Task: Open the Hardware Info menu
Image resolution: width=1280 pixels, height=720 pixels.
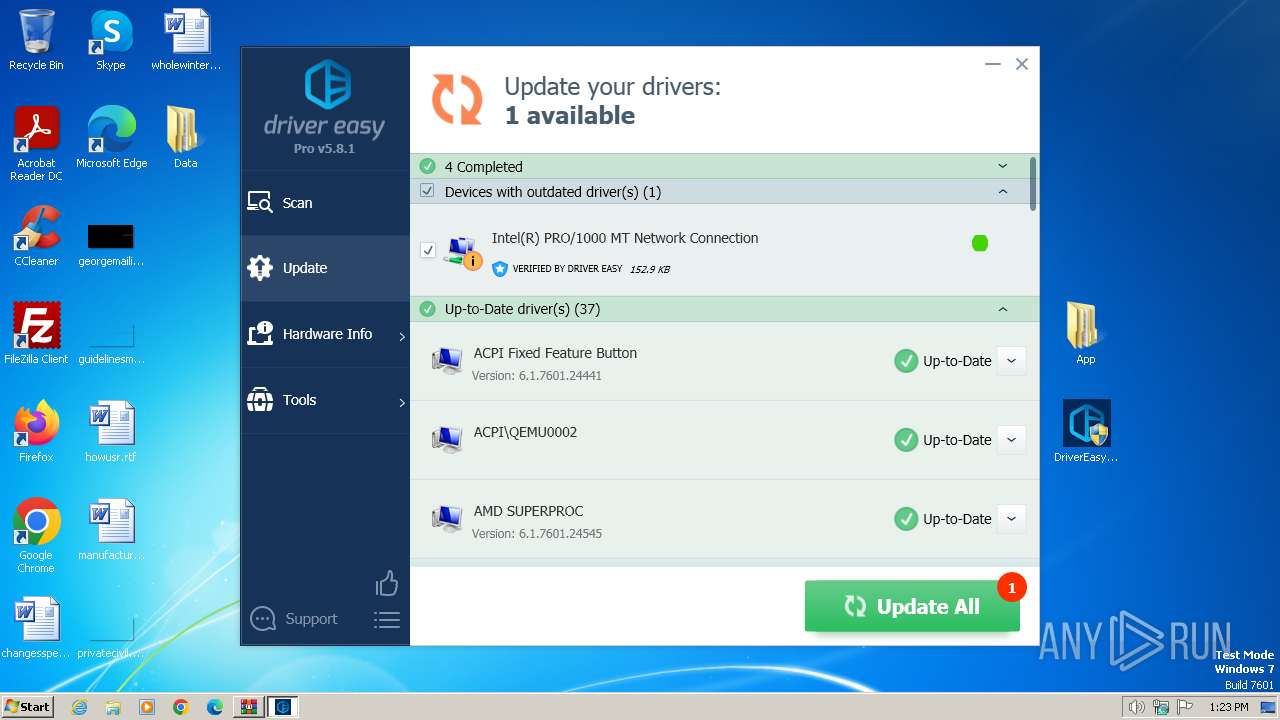Action: click(325, 334)
